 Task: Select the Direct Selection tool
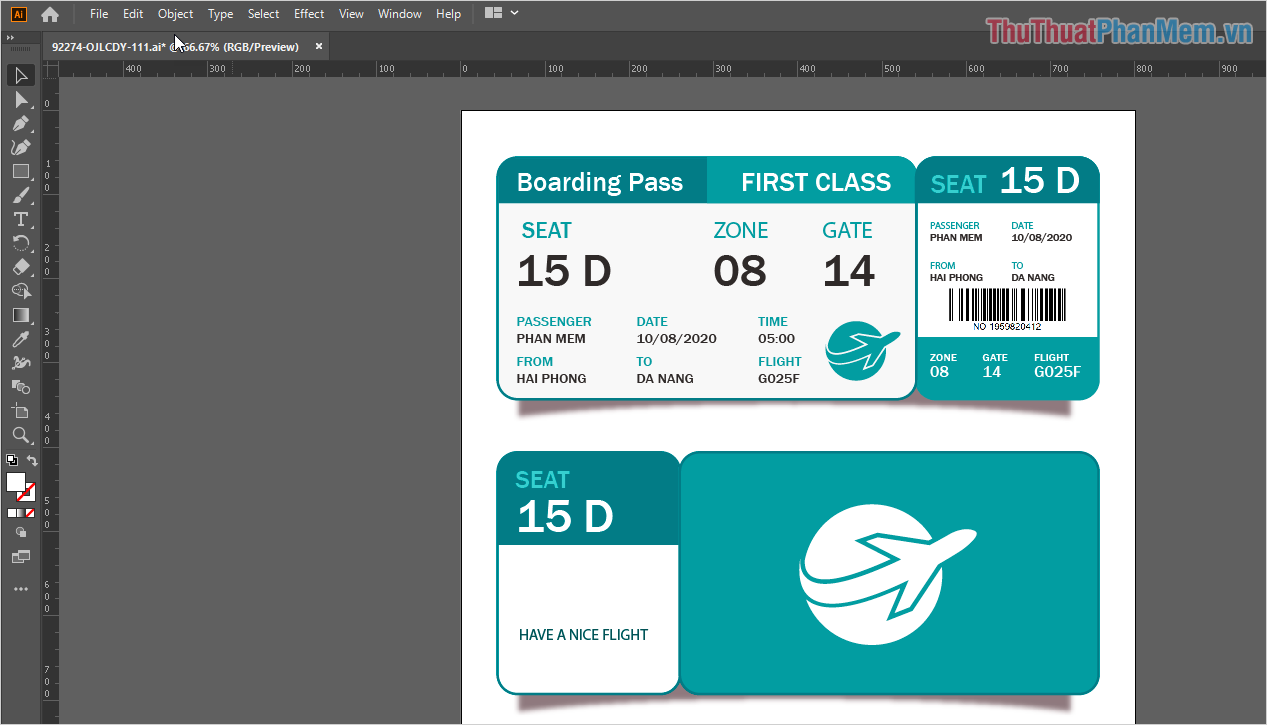[x=20, y=100]
